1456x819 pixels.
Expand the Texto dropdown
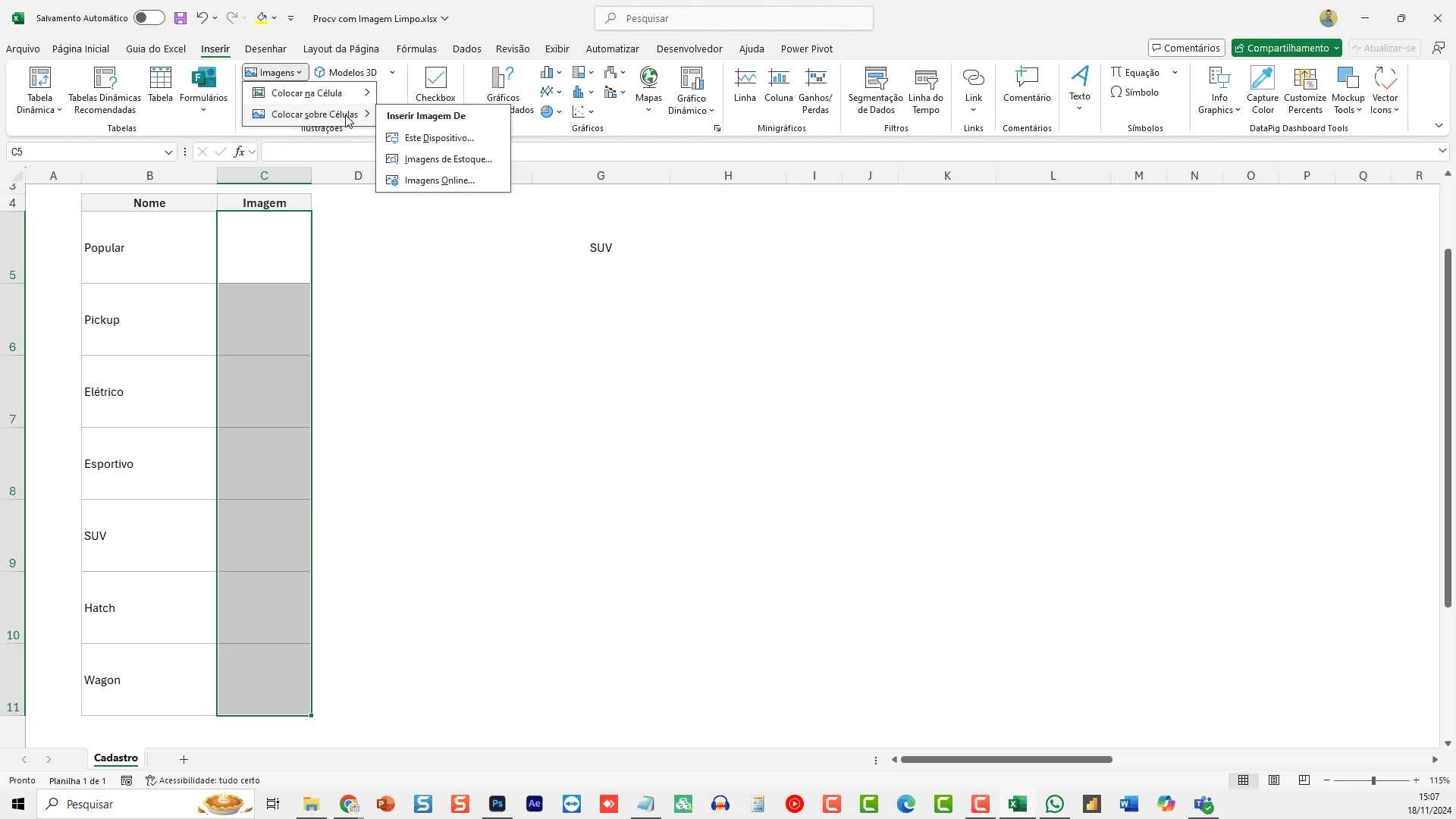point(1080,89)
